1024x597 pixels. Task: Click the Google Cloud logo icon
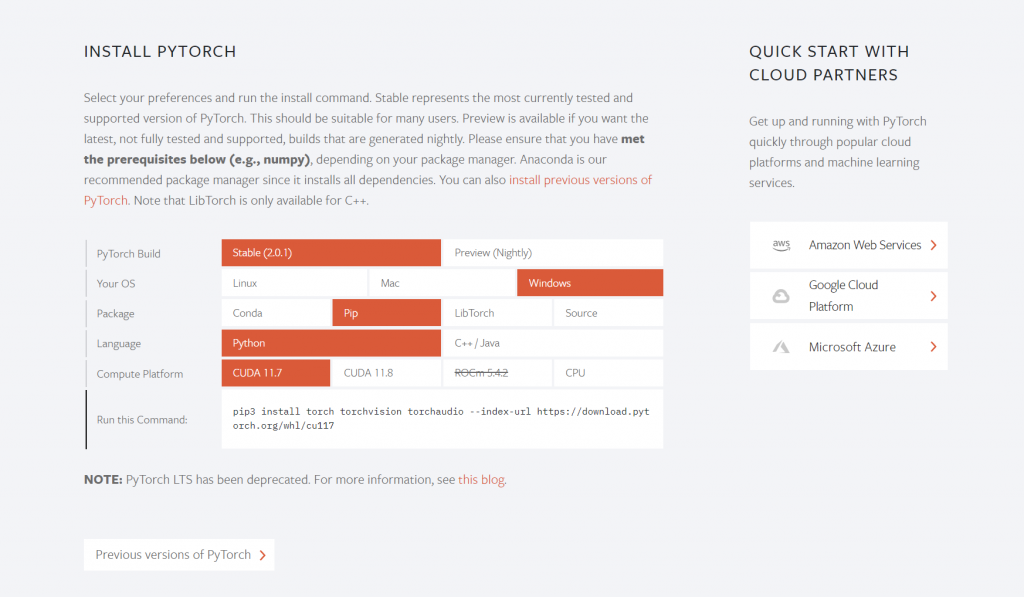pos(781,296)
